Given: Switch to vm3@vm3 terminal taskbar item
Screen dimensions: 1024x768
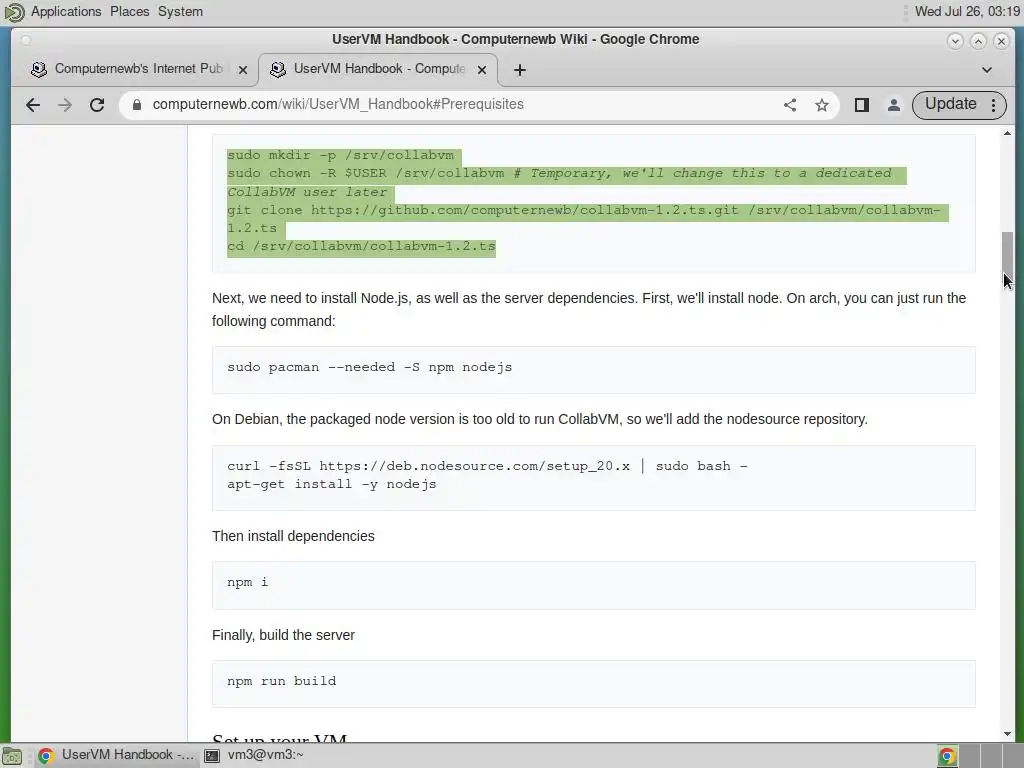Looking at the screenshot, I should coord(255,755).
